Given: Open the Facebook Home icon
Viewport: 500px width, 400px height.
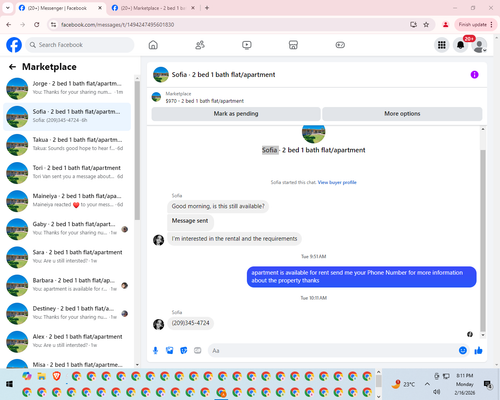Looking at the screenshot, I should click(153, 45).
